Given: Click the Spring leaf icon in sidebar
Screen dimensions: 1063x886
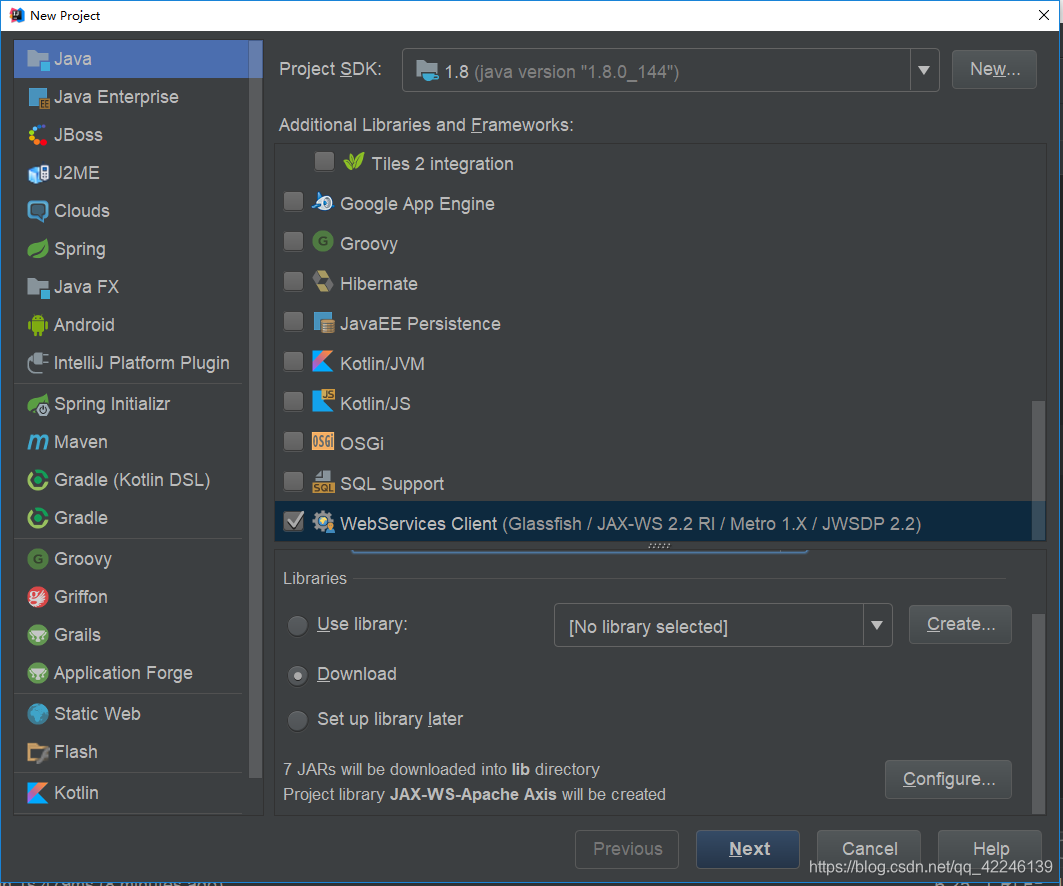Looking at the screenshot, I should 38,249.
